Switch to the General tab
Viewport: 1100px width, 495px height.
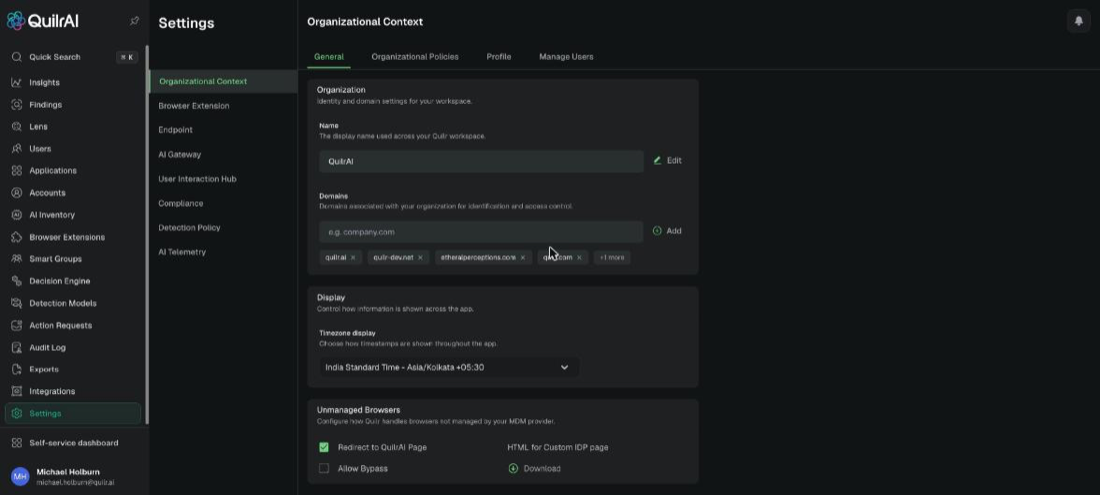tap(329, 57)
